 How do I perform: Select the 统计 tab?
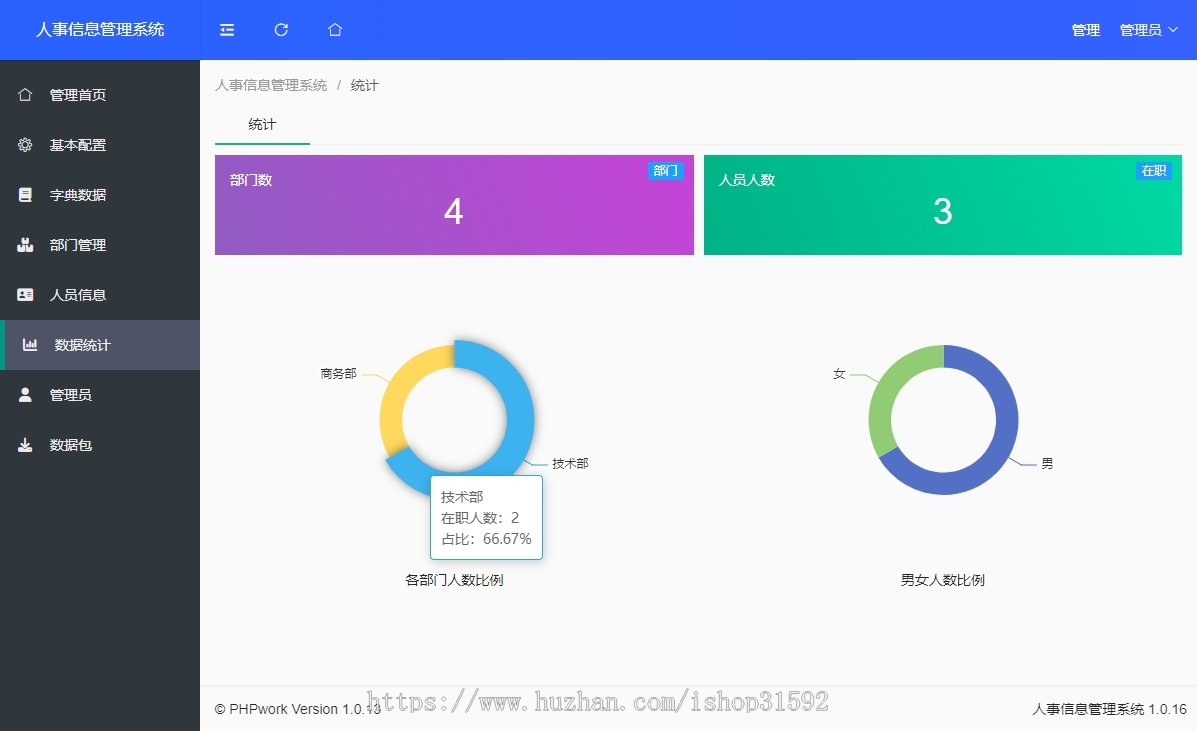(262, 124)
